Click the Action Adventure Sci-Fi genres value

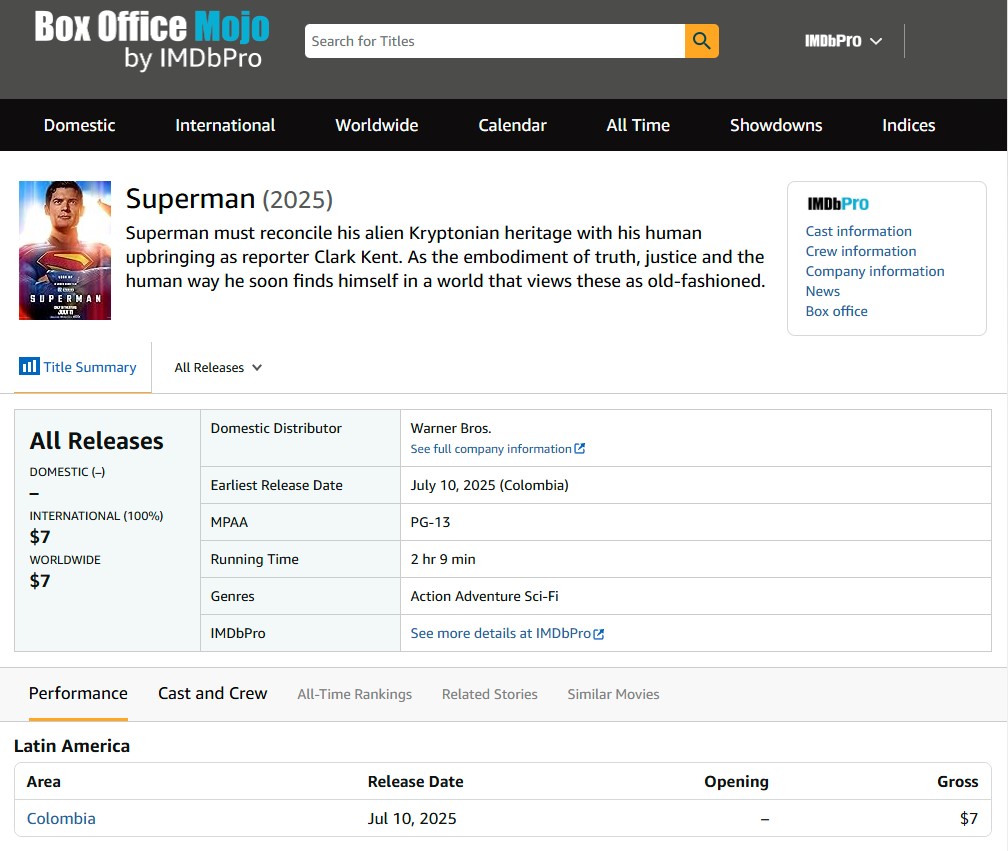point(484,596)
